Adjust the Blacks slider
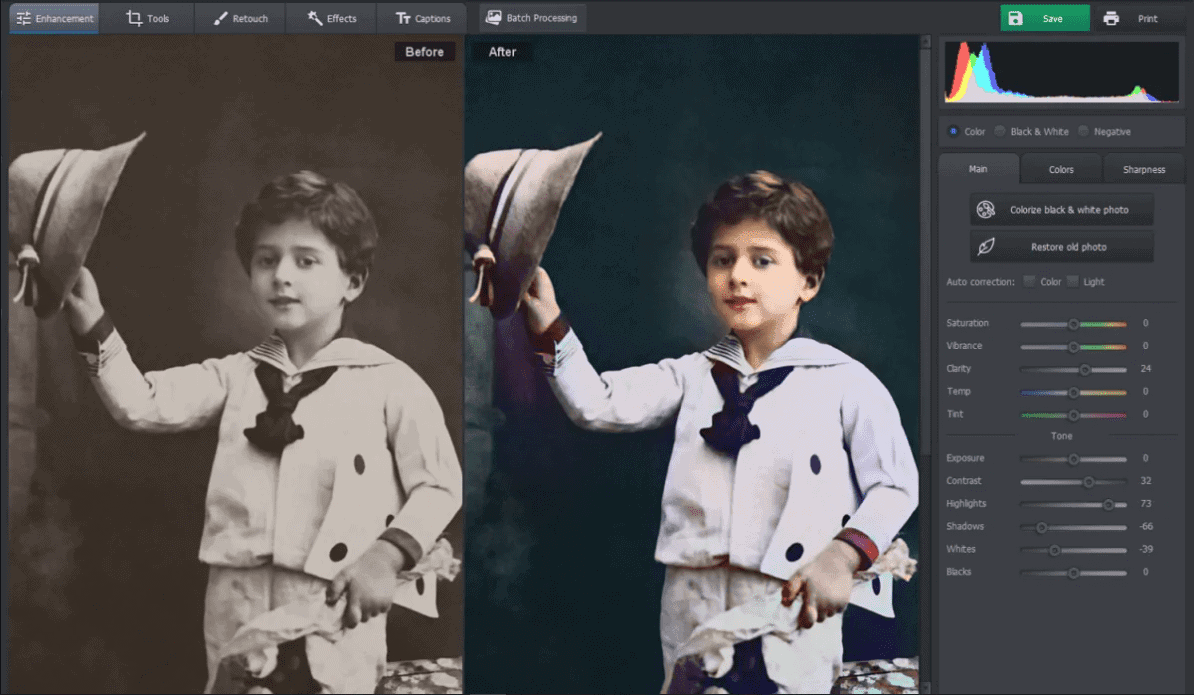This screenshot has width=1194, height=695. (1073, 573)
